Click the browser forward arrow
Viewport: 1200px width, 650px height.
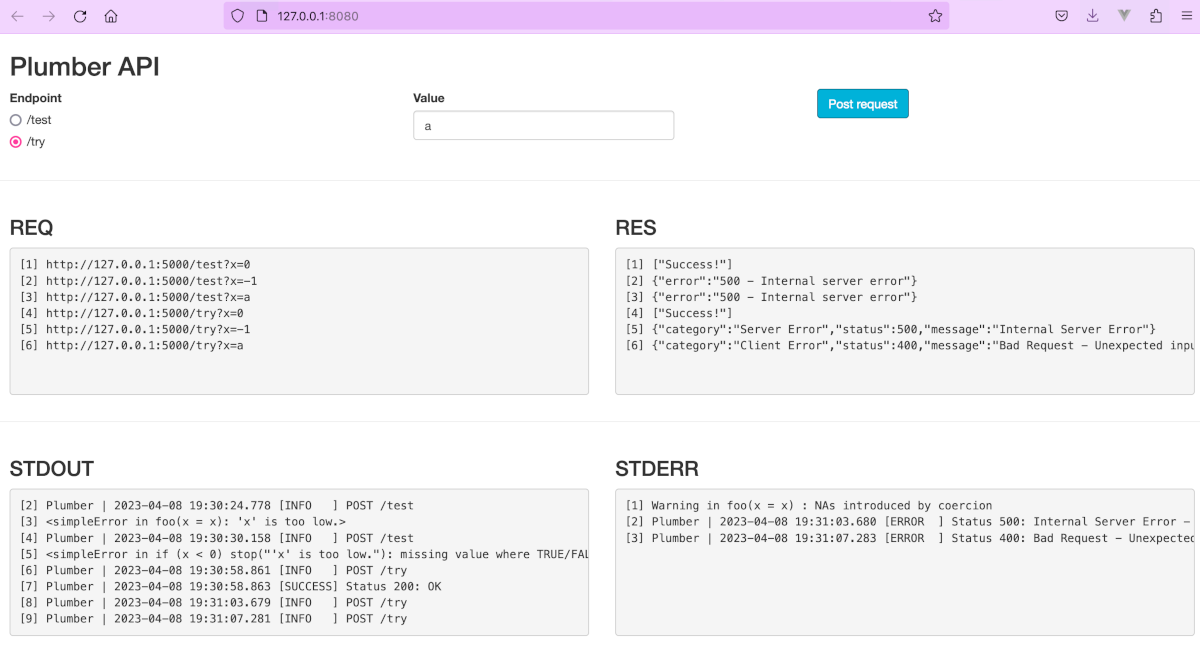tap(49, 16)
